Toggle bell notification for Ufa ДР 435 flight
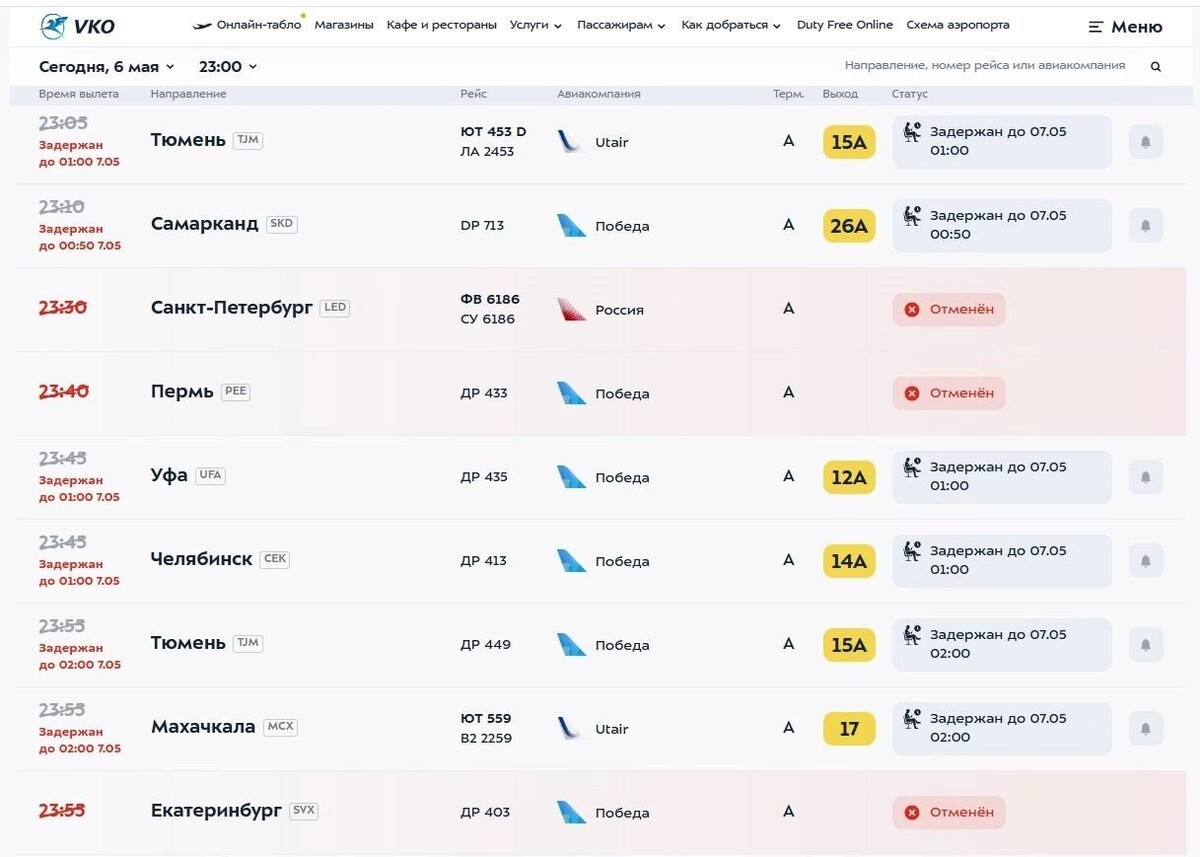 [1146, 477]
